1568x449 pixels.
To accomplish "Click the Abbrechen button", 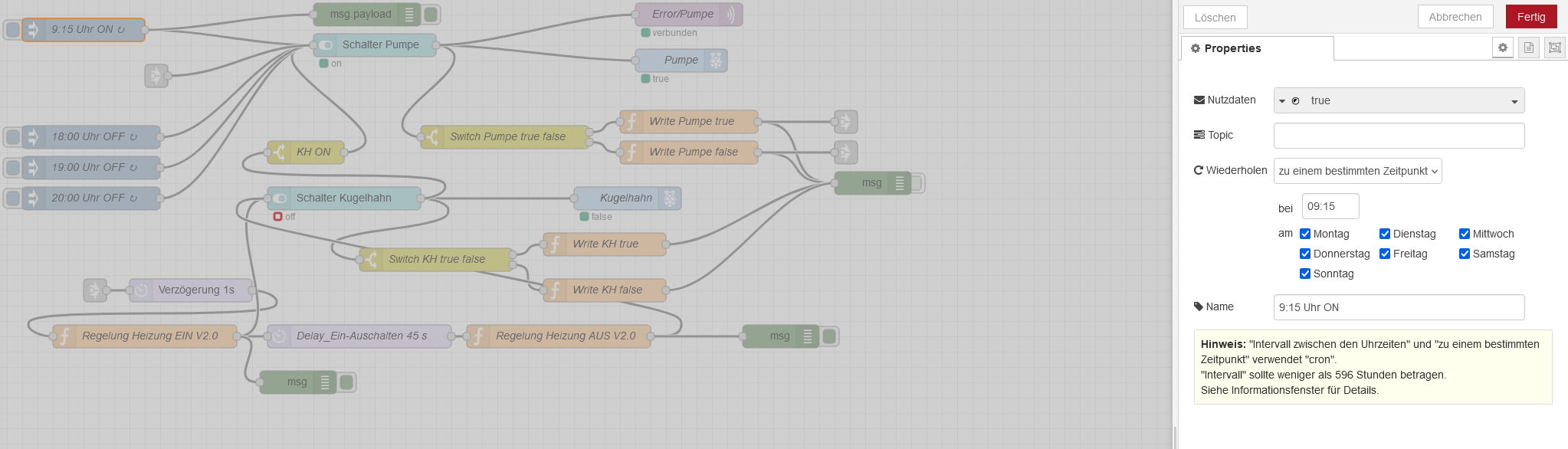I will point(1455,17).
